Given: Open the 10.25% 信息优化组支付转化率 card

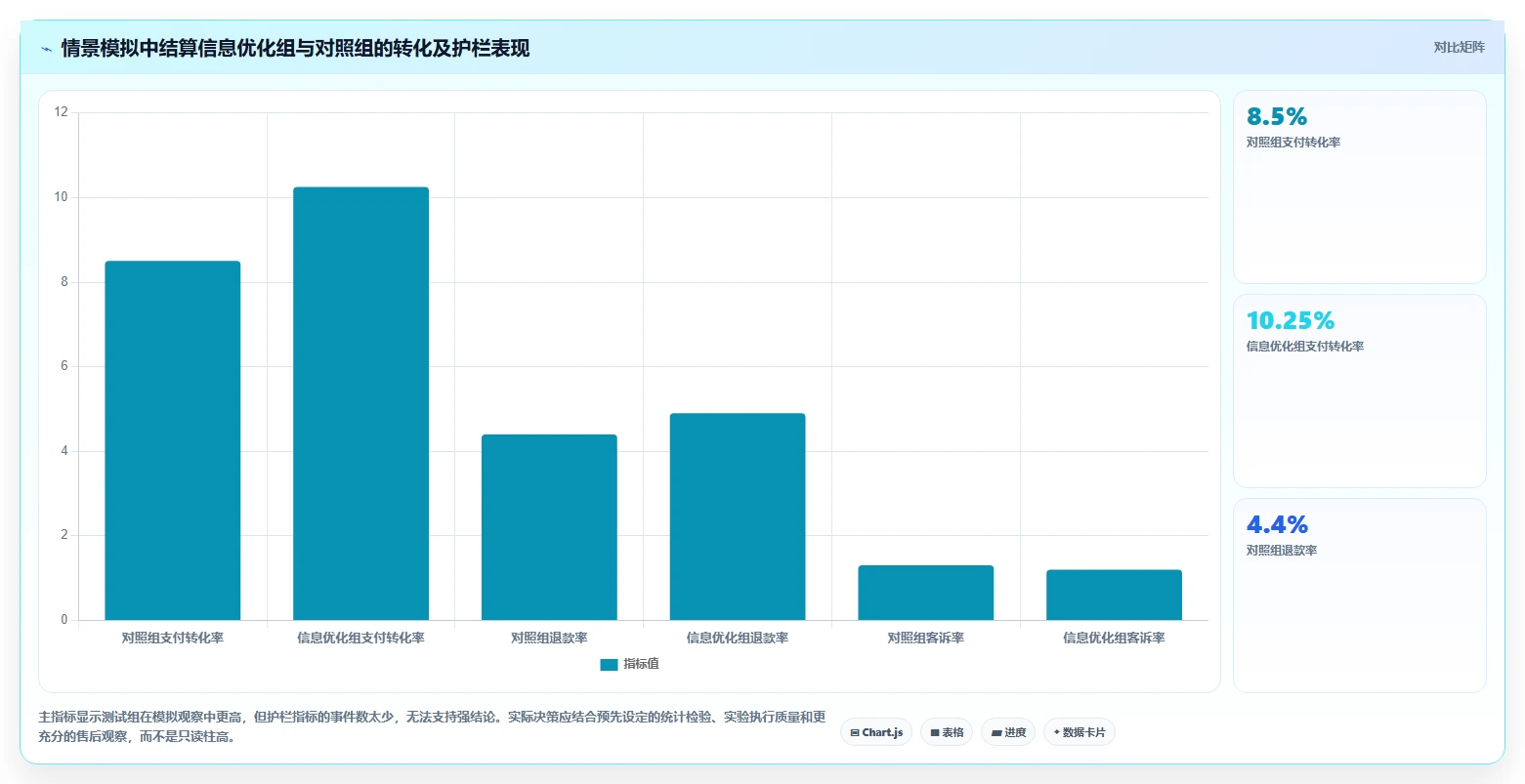Looking at the screenshot, I should [x=1360, y=391].
